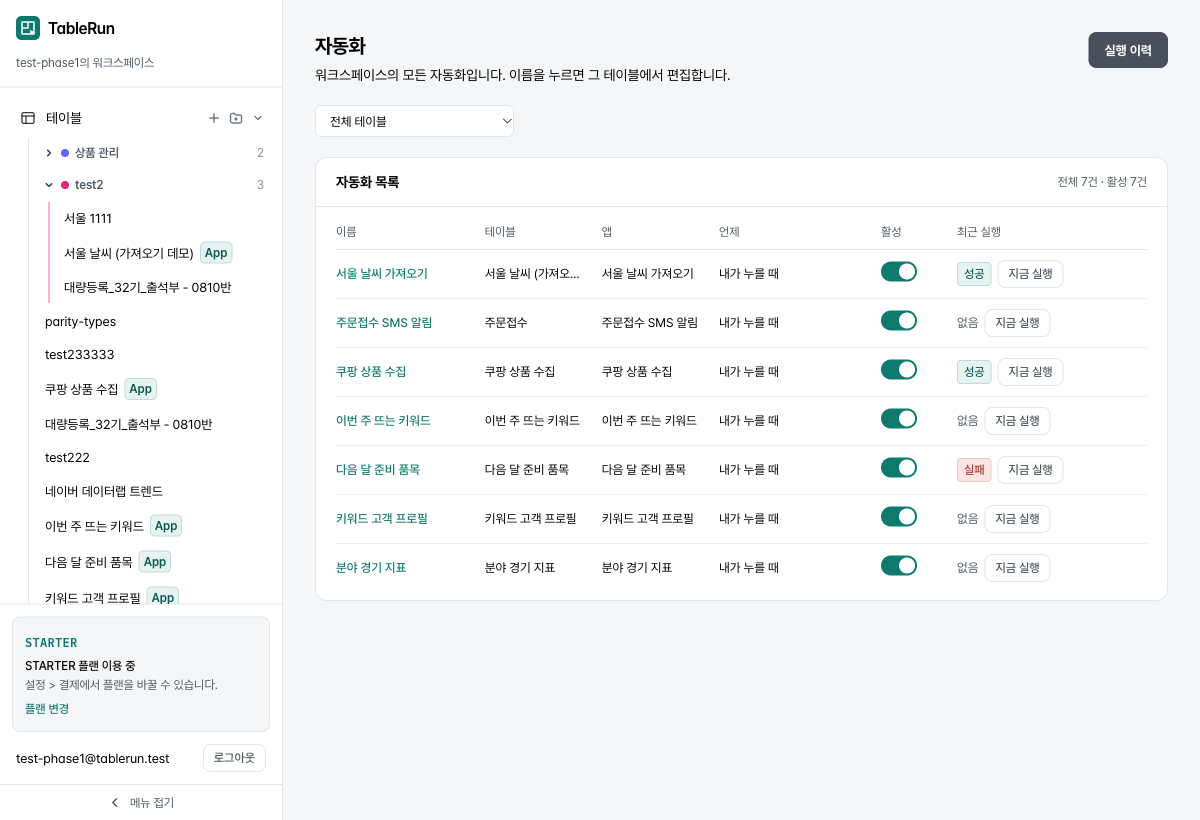Open parity-types table
The height and width of the screenshot is (820, 1200).
(80, 322)
